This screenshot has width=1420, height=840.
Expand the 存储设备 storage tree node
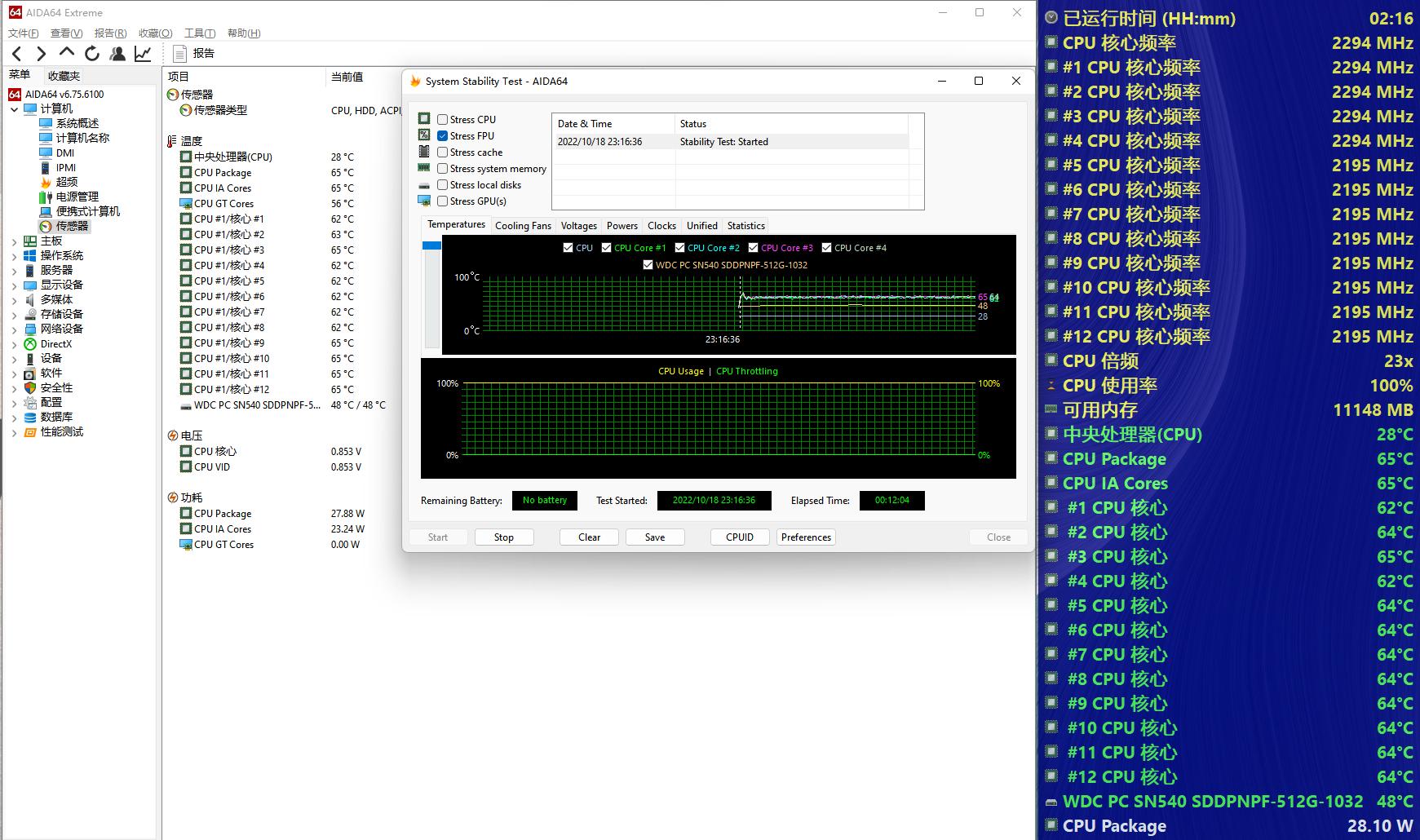[14, 315]
